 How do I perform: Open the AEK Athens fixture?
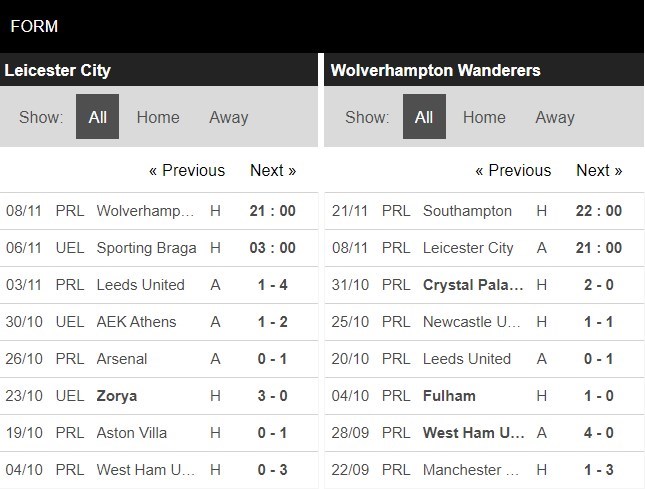136,322
